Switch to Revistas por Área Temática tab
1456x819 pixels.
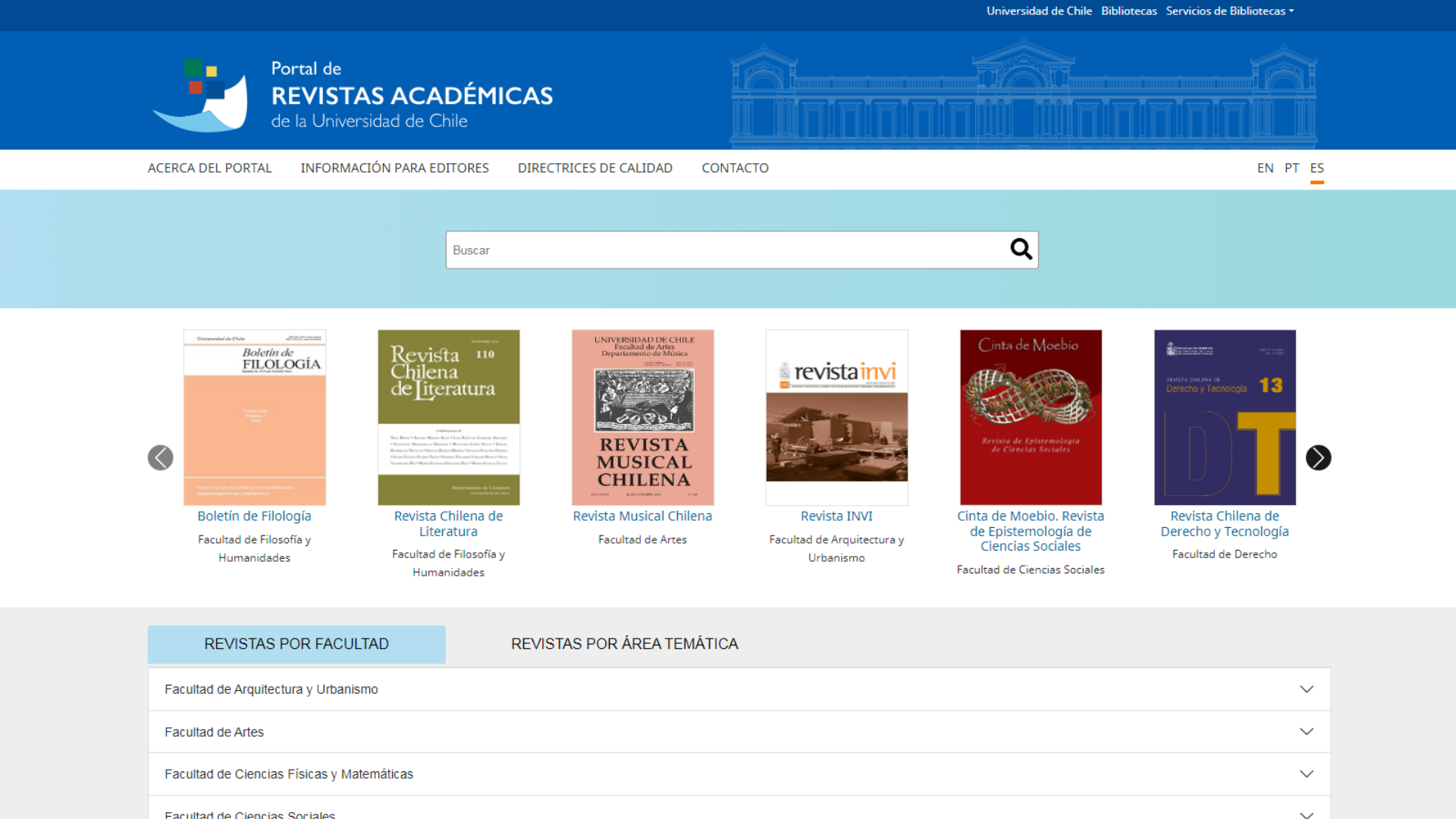pos(624,644)
